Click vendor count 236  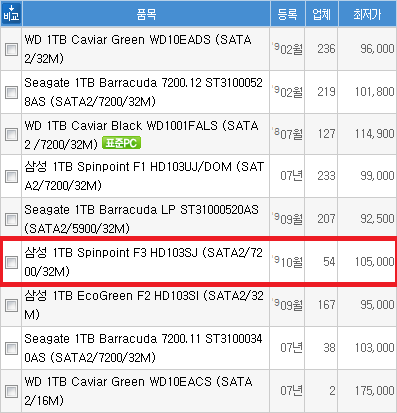coord(326,49)
